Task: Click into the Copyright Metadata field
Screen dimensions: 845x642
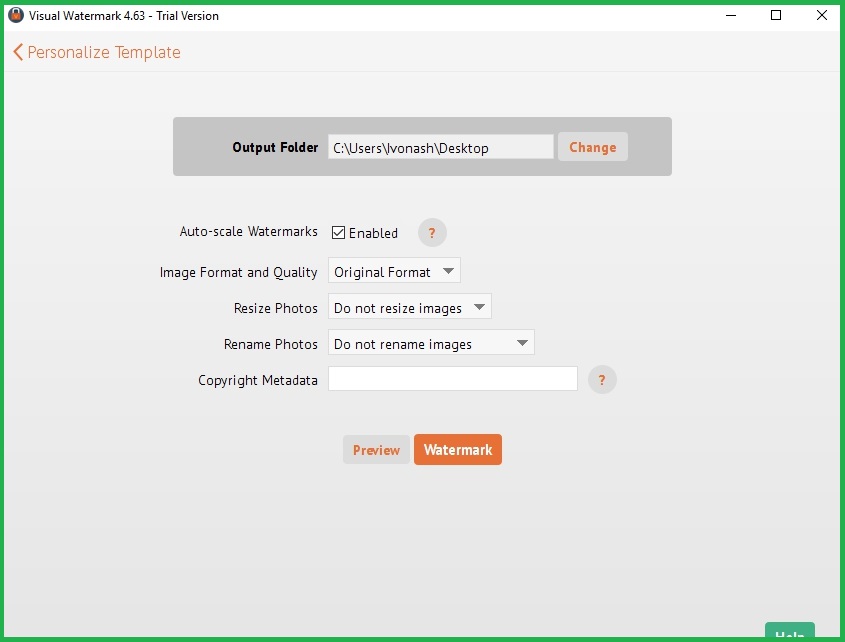Action: (453, 379)
